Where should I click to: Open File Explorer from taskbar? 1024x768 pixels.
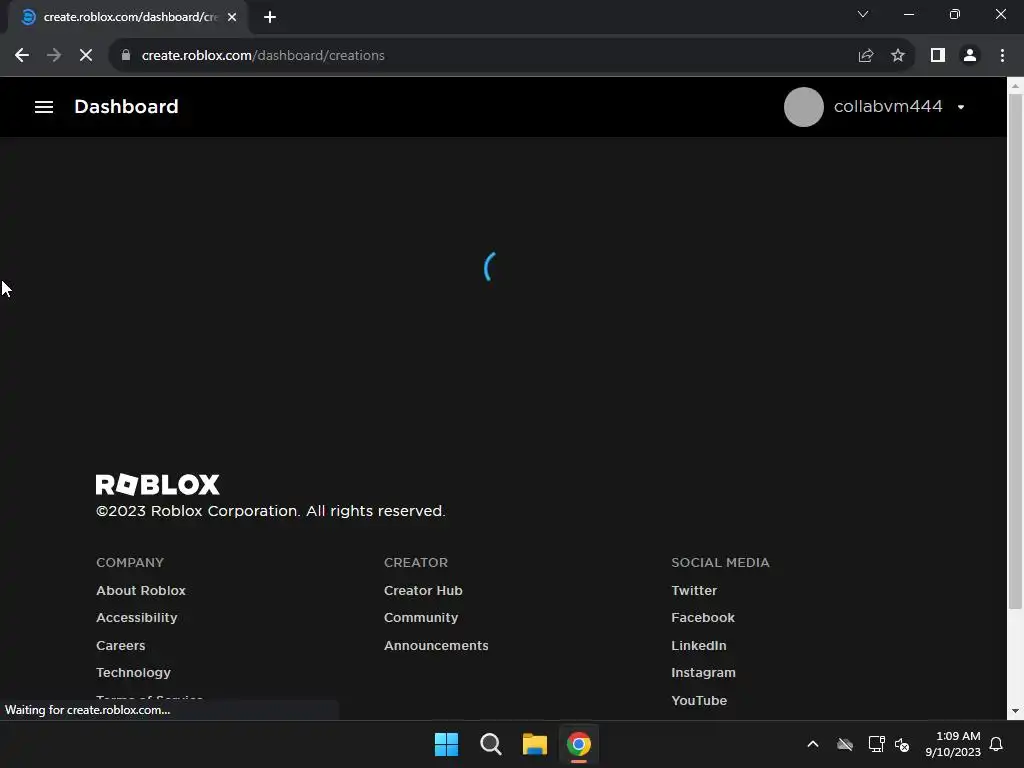point(535,744)
